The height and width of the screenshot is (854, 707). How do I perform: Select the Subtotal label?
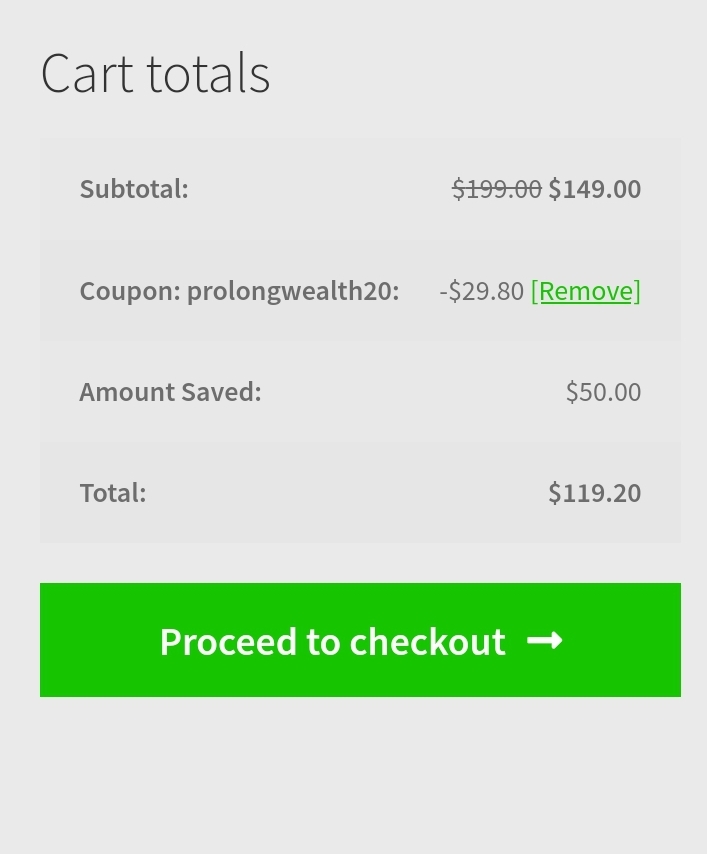tap(134, 189)
